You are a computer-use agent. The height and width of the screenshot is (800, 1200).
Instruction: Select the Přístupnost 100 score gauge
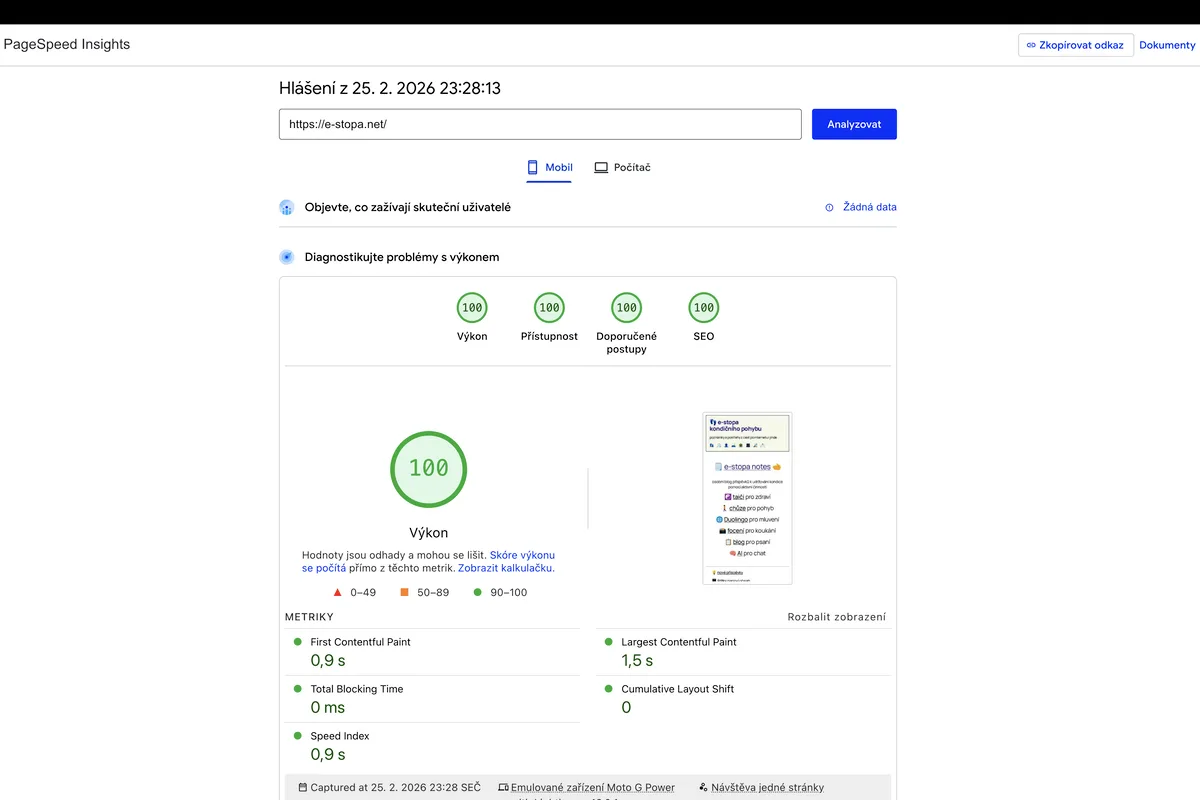(x=548, y=308)
